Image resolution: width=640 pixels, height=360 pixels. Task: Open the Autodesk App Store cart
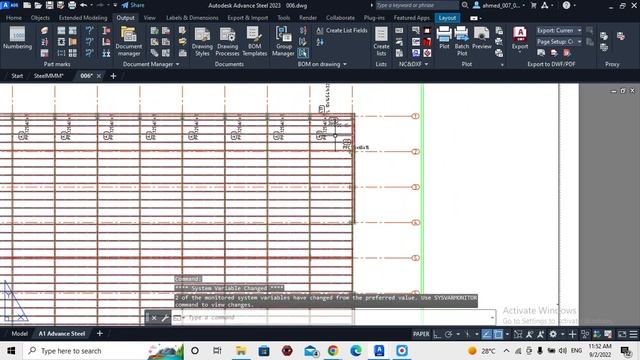click(533, 5)
